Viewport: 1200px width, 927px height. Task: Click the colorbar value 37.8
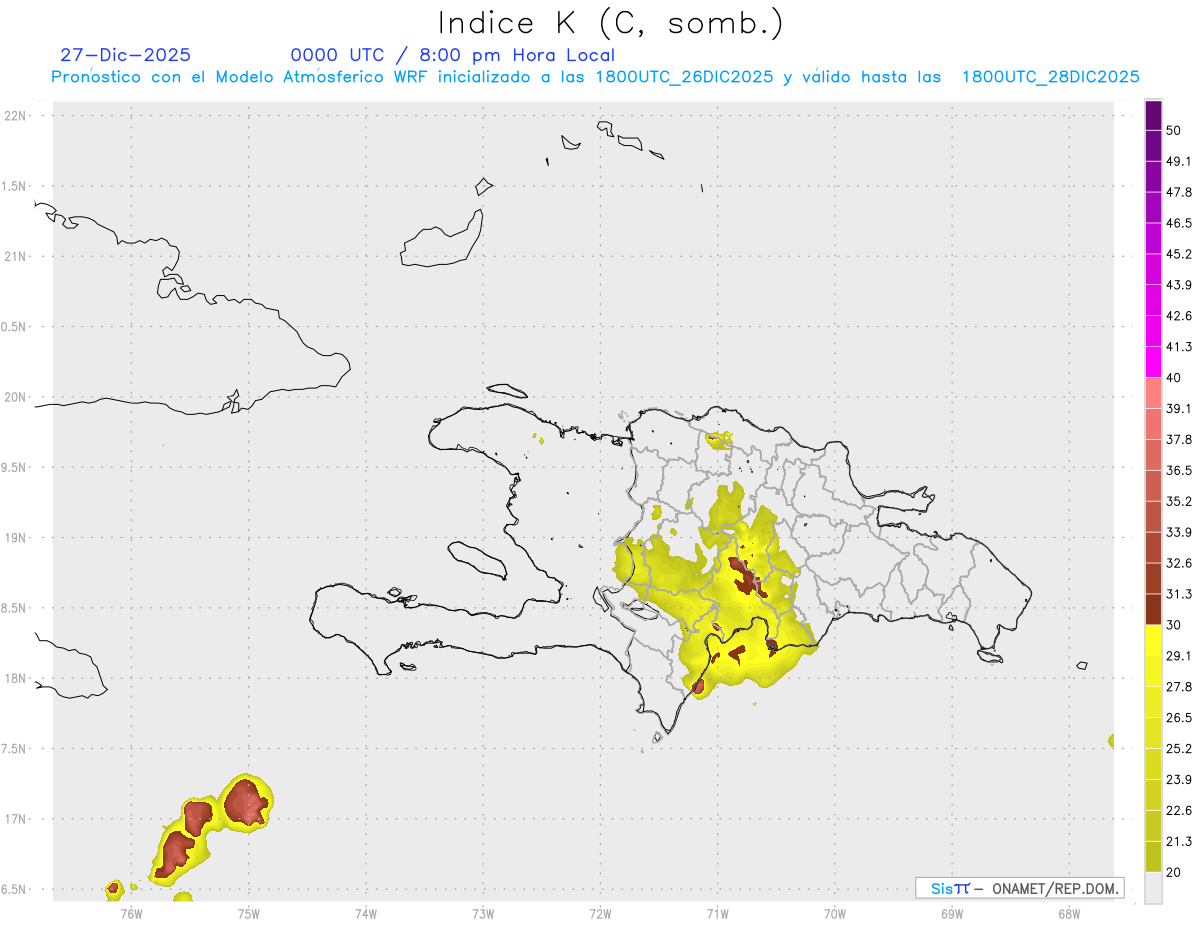(x=1179, y=439)
